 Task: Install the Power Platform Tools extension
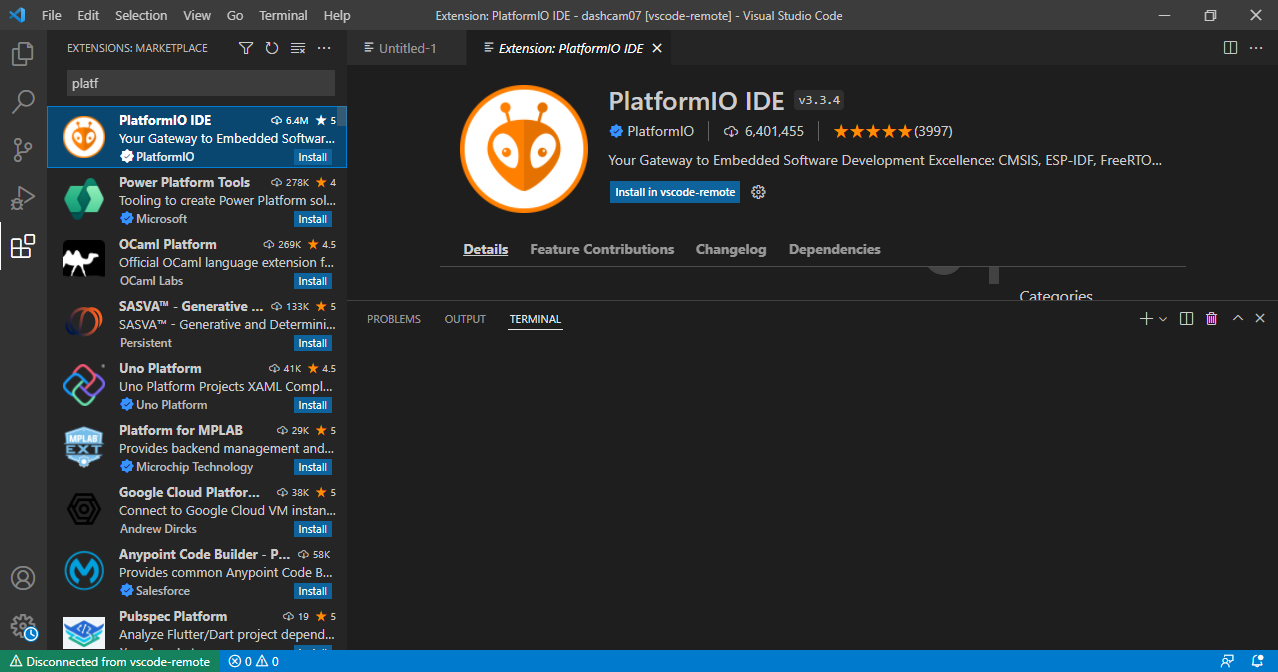[x=313, y=219]
